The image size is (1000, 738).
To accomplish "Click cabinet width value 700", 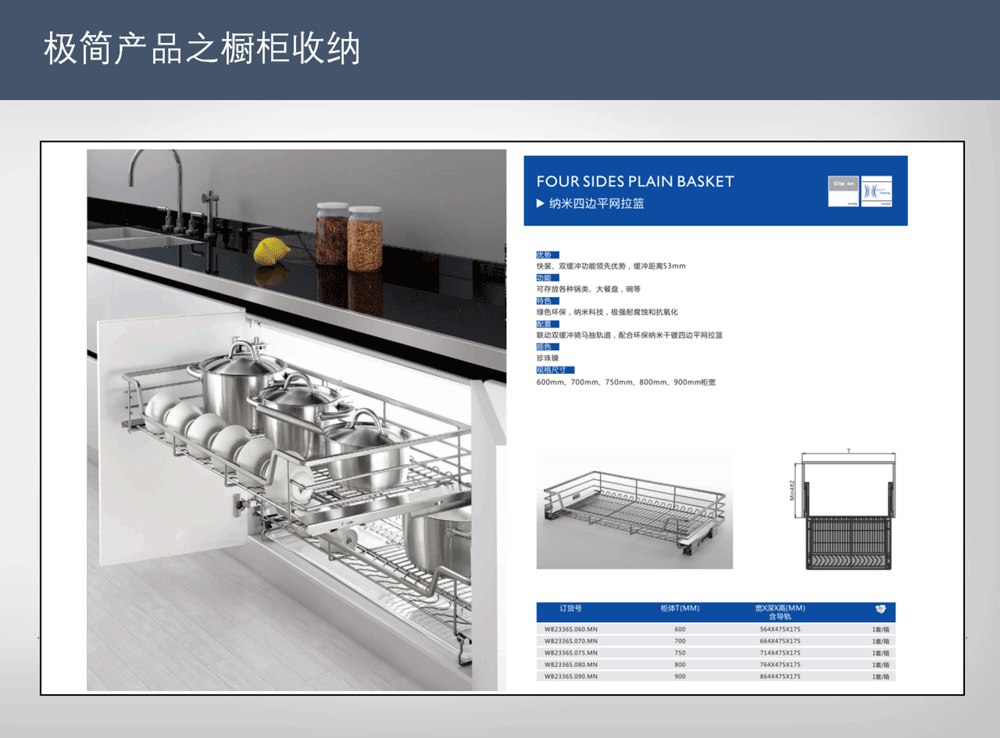I will [x=680, y=641].
